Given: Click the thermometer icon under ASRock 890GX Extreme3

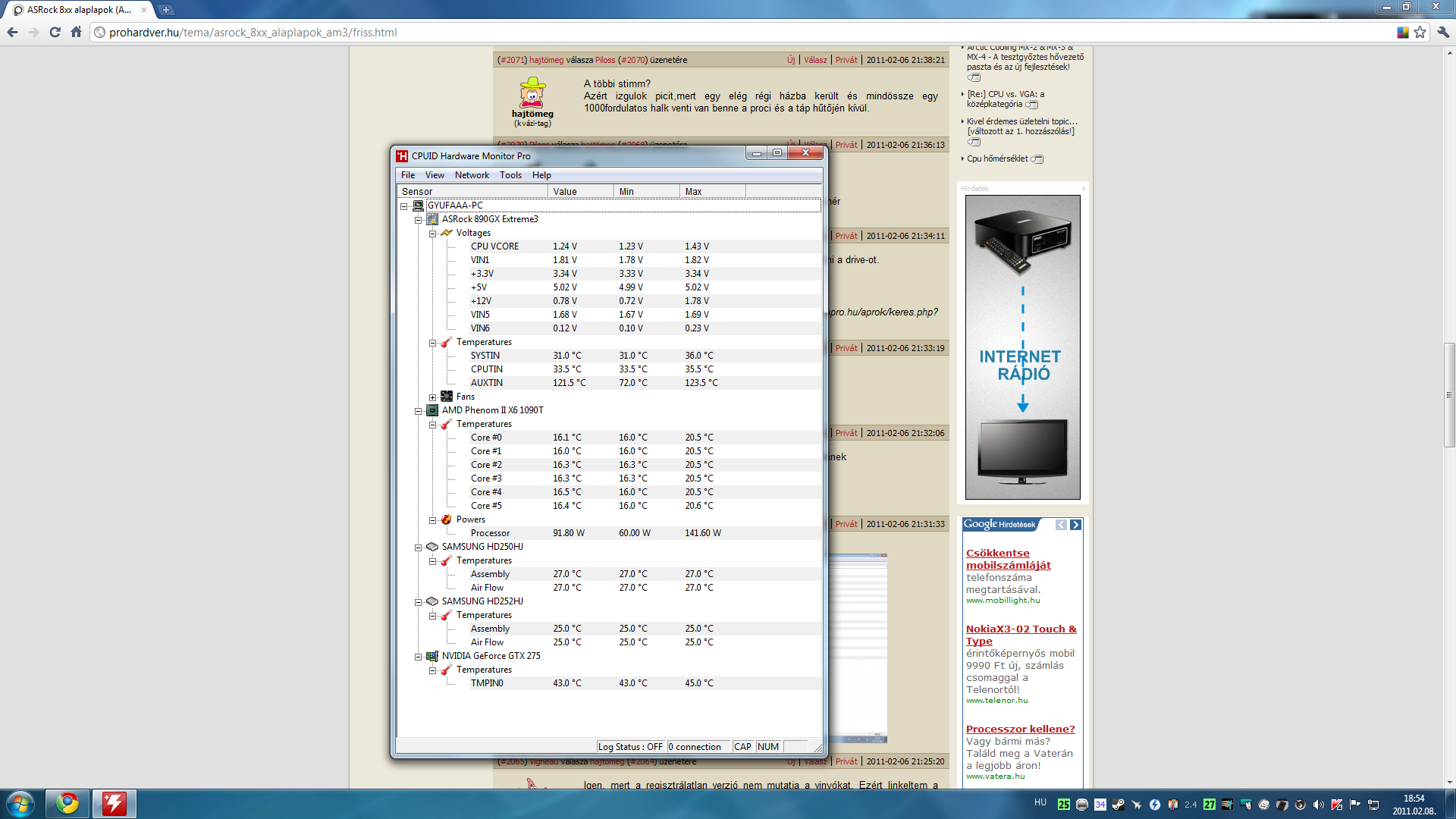Looking at the screenshot, I should coord(447,342).
